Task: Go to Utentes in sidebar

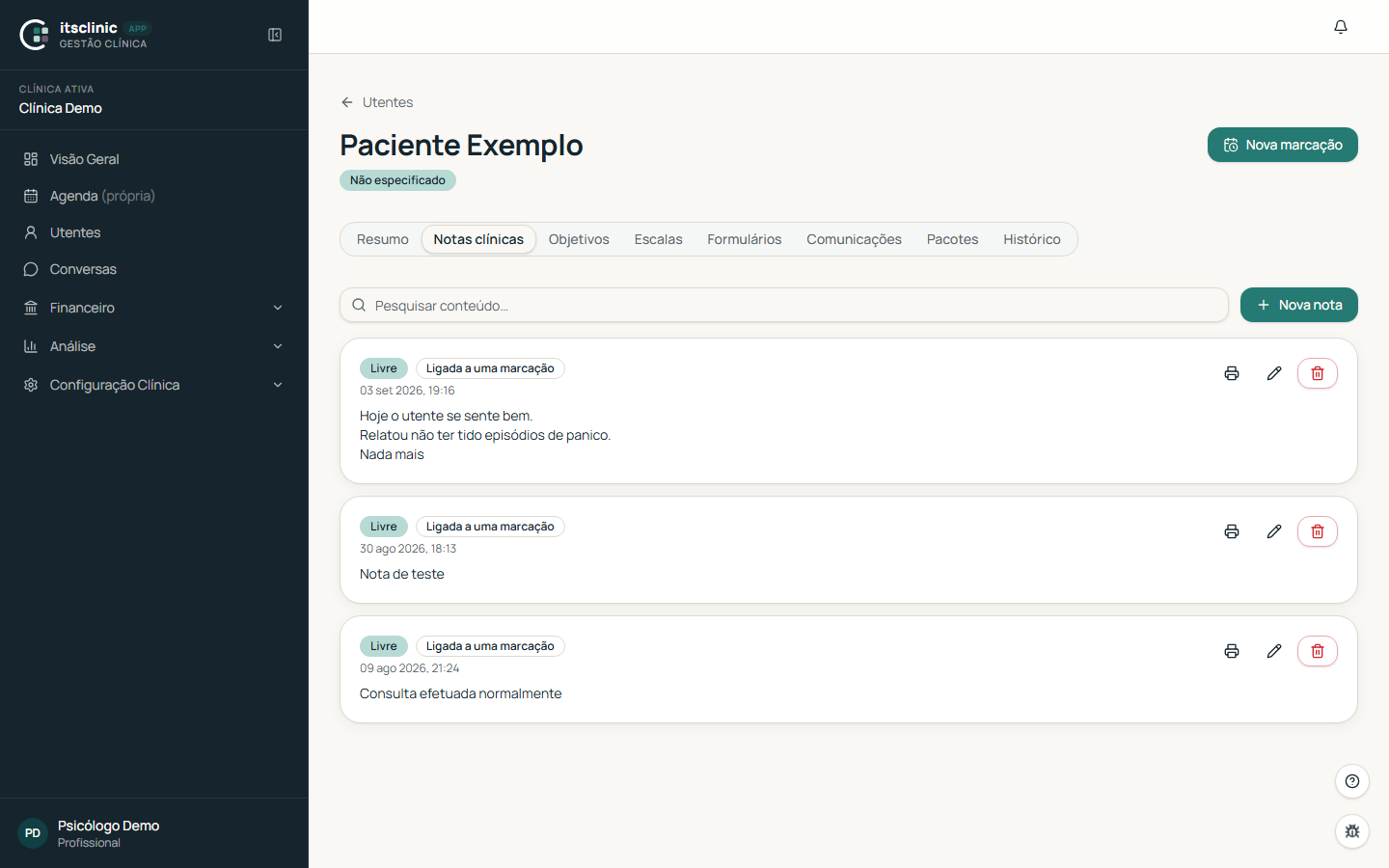Action: (154, 232)
